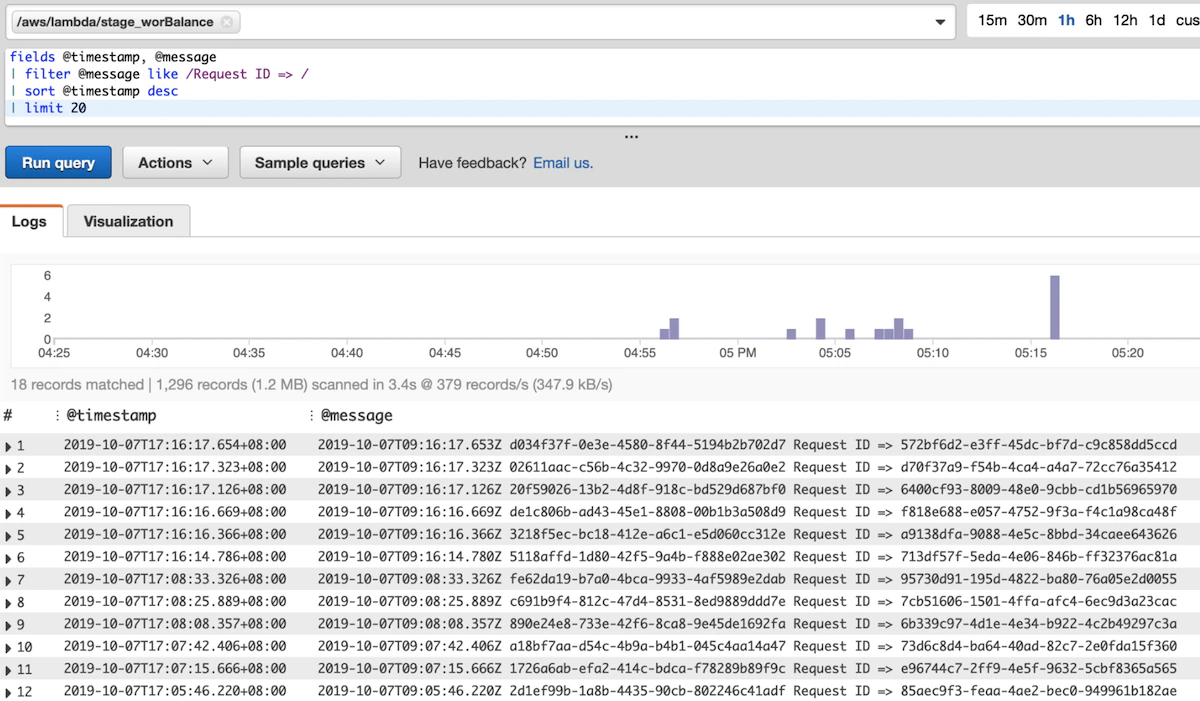The height and width of the screenshot is (701, 1200).
Task: Select the 1d time range
Action: point(1157,20)
